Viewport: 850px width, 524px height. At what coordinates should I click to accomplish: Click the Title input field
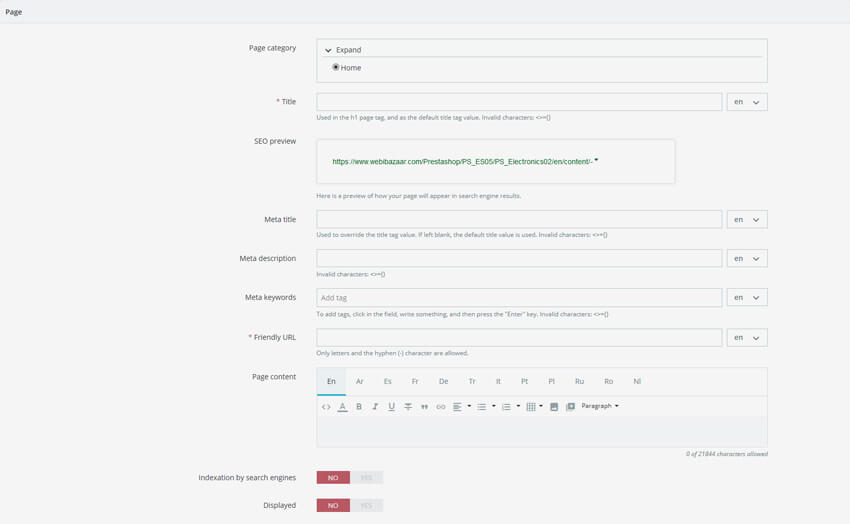pos(519,102)
